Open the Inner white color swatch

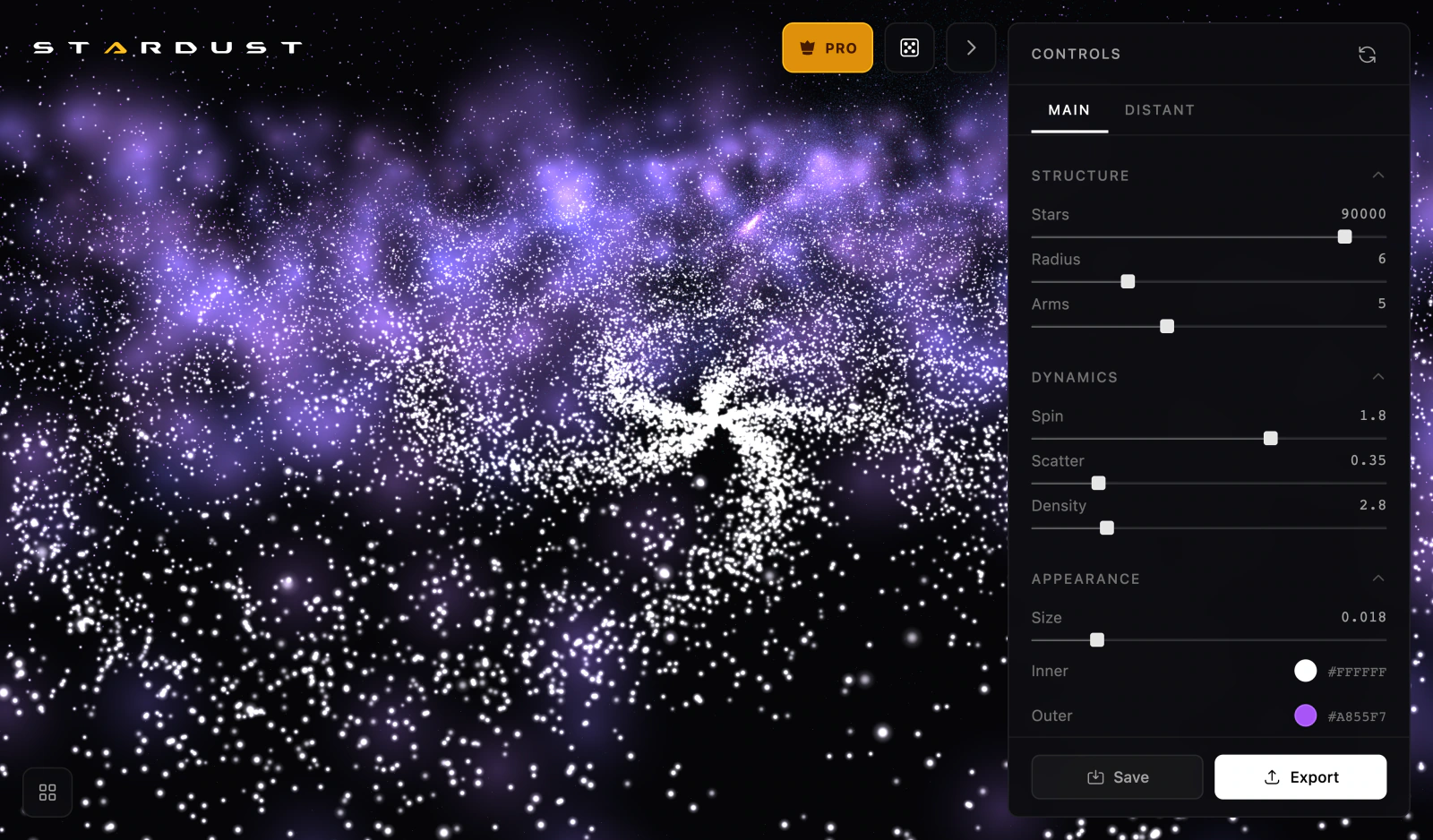pos(1306,671)
